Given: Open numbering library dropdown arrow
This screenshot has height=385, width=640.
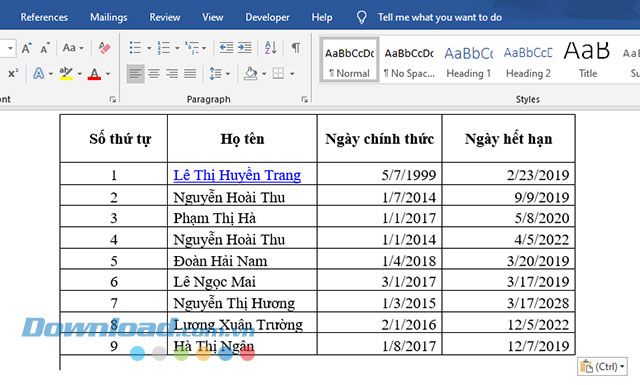Looking at the screenshot, I should [177, 48].
